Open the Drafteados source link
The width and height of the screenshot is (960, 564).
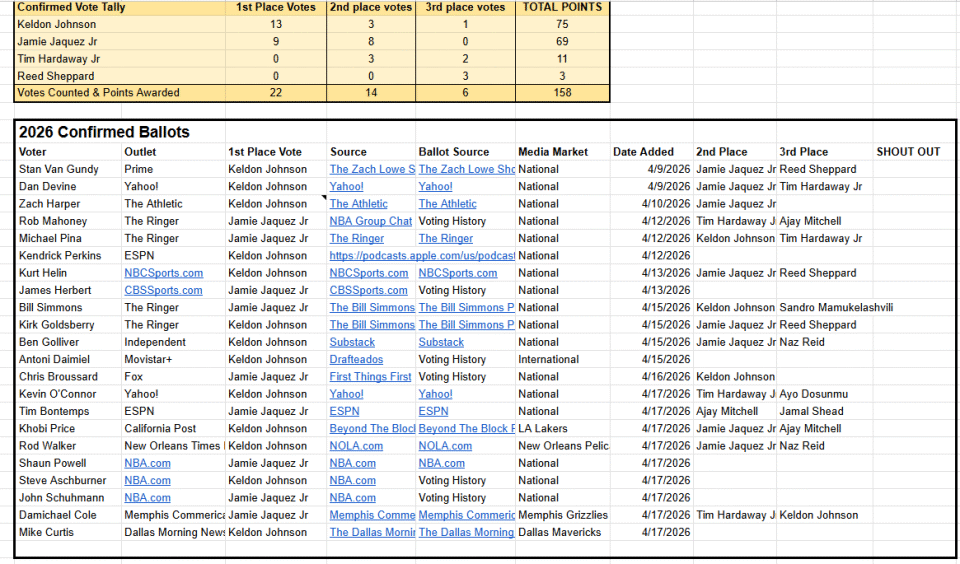pos(356,359)
